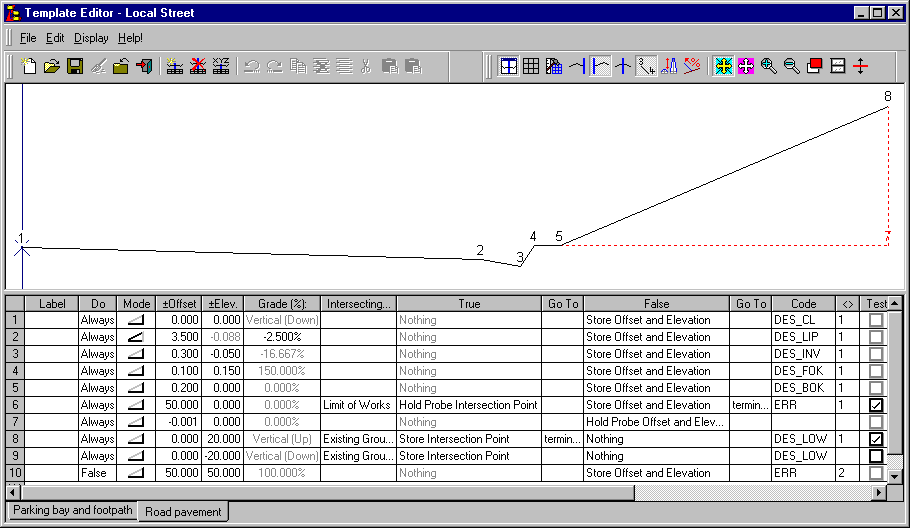Click the ±Offset column header

tap(179, 304)
